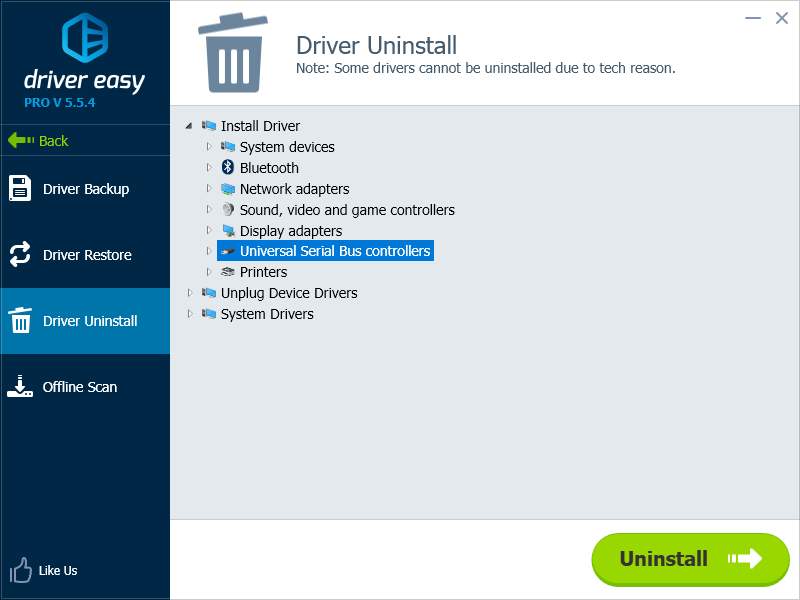Screen dimensions: 800x600
Task: Expand the Unplug Device Drivers node
Action: (190, 292)
